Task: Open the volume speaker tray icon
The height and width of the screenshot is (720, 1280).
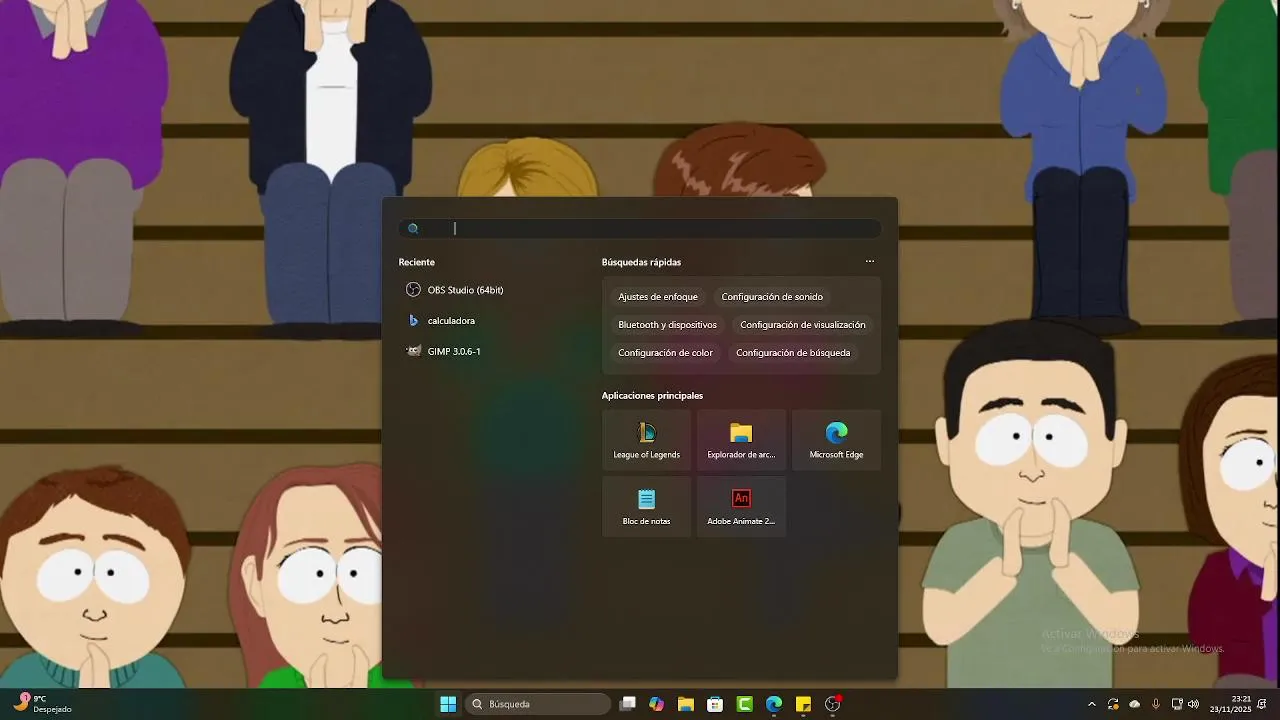Action: [x=1193, y=704]
